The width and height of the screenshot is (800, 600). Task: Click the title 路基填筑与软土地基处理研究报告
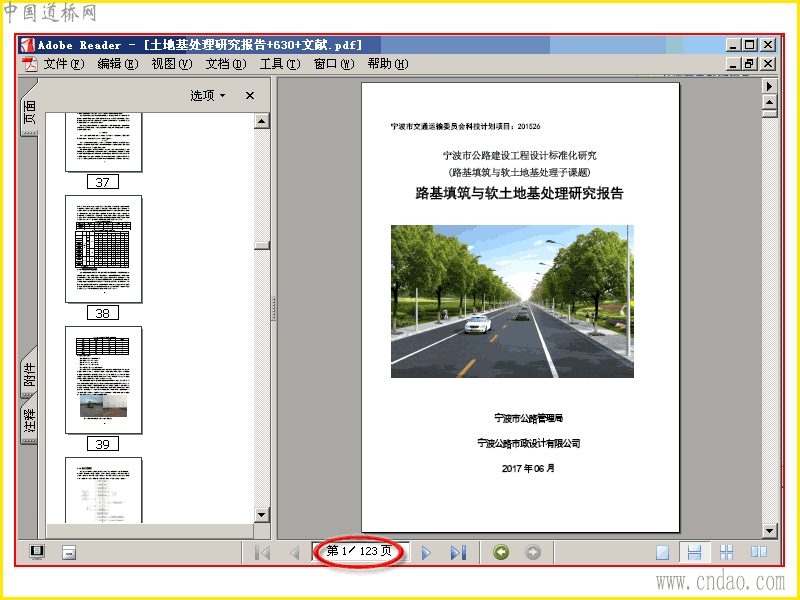coord(519,193)
